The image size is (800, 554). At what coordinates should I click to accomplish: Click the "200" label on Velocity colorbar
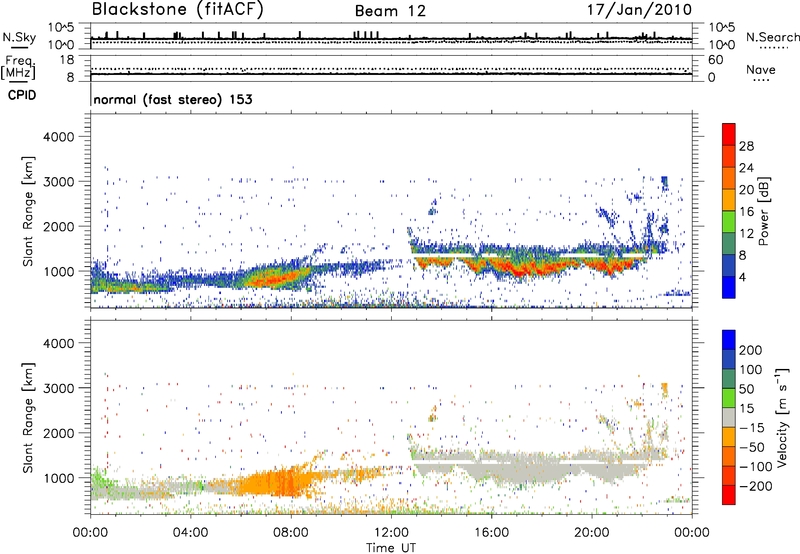751,350
